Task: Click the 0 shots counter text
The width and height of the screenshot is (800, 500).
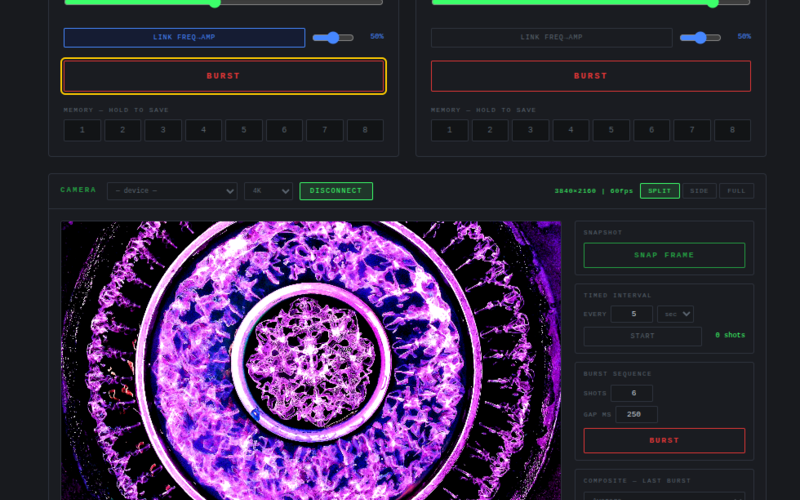Action: pos(730,335)
